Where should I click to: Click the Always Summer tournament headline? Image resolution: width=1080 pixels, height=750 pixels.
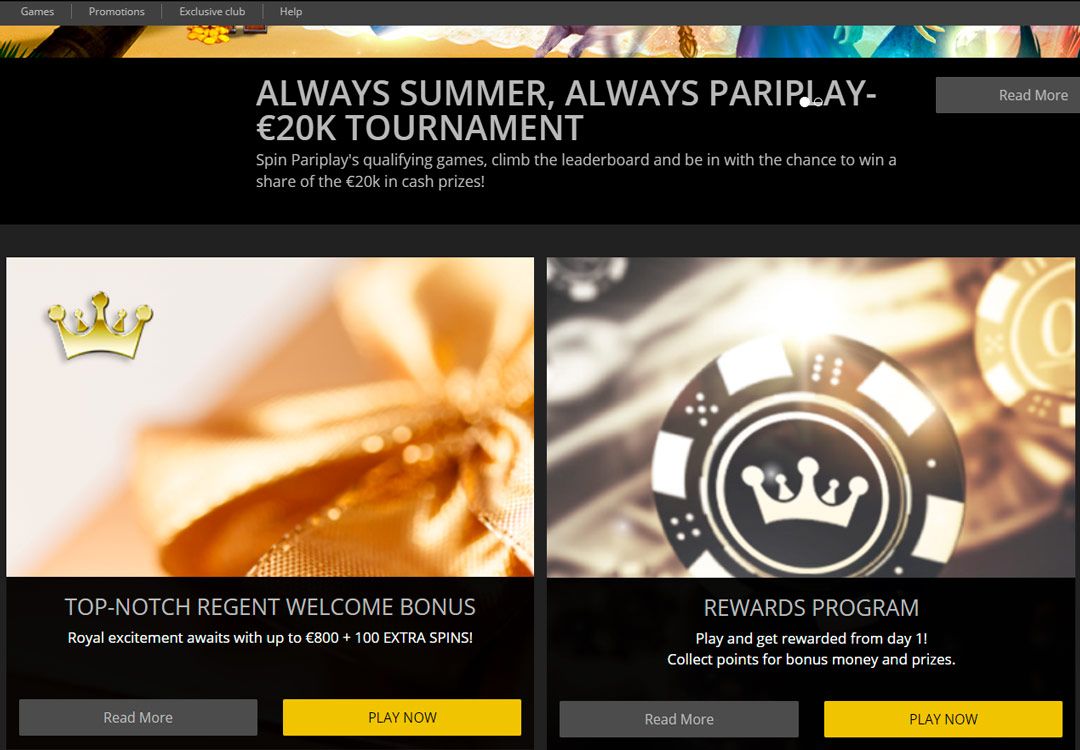pos(566,110)
